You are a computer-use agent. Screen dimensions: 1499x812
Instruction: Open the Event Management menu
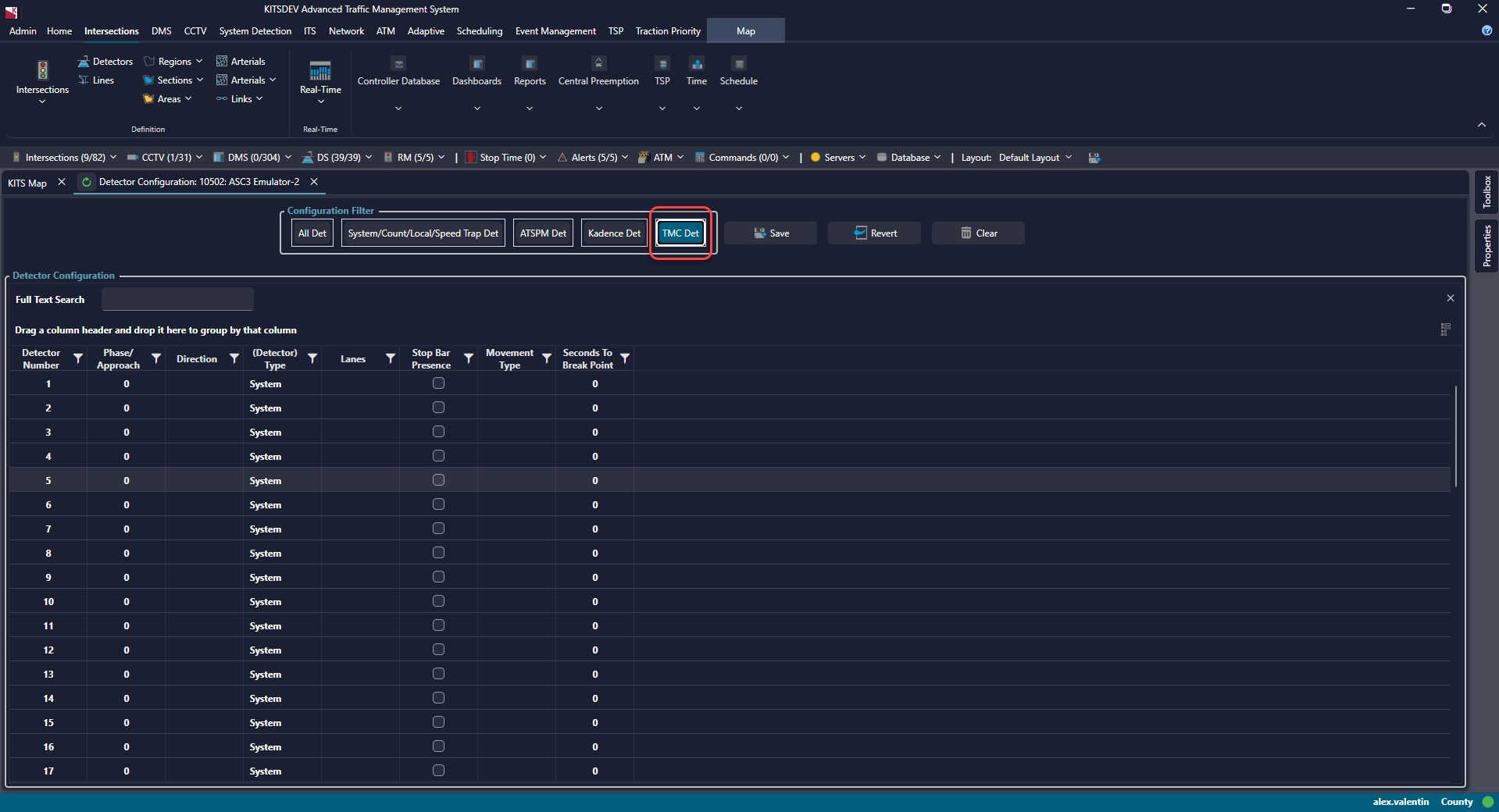coord(555,31)
